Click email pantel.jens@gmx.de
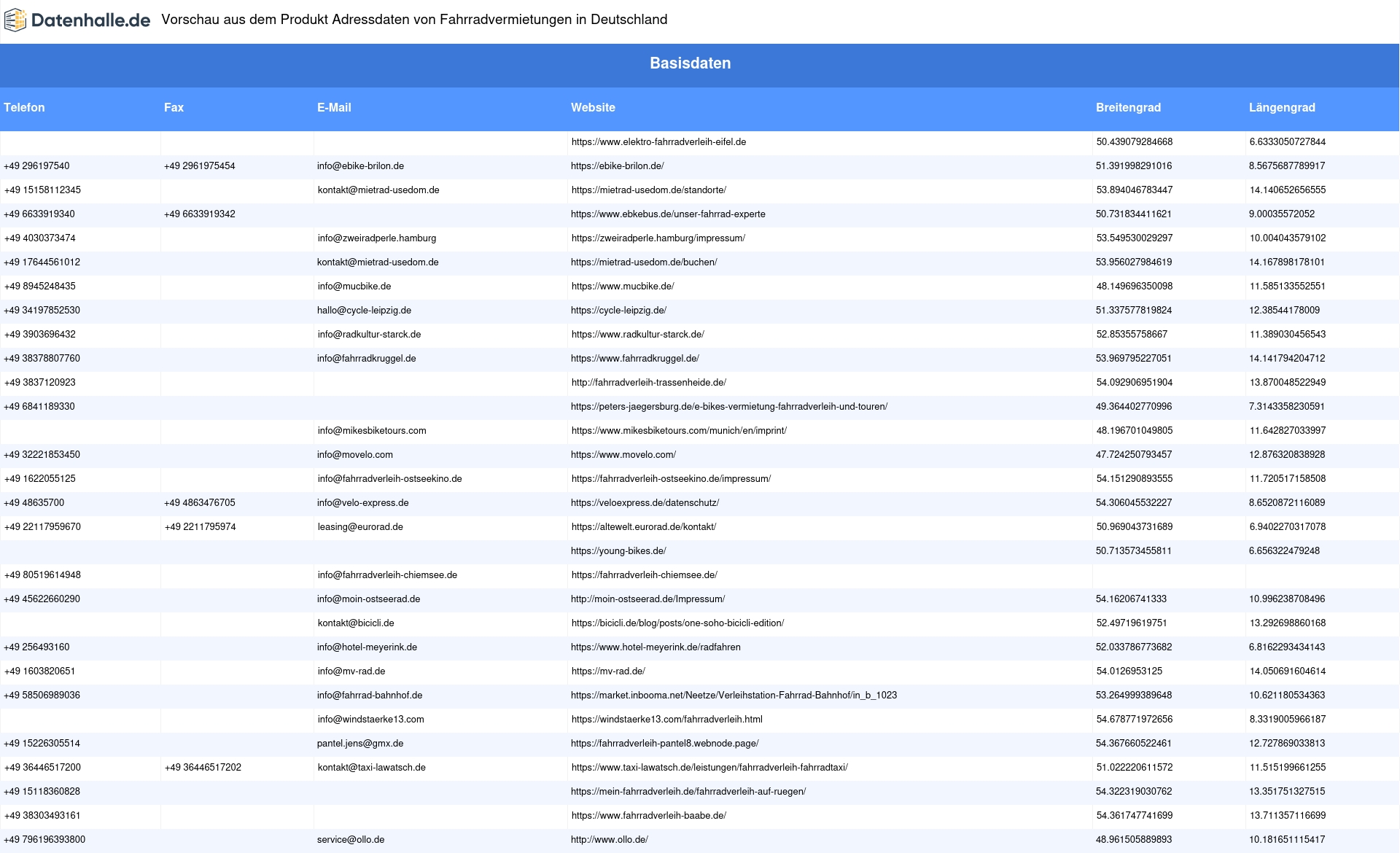Screen dimensions: 1400x853 pyautogui.click(x=360, y=744)
